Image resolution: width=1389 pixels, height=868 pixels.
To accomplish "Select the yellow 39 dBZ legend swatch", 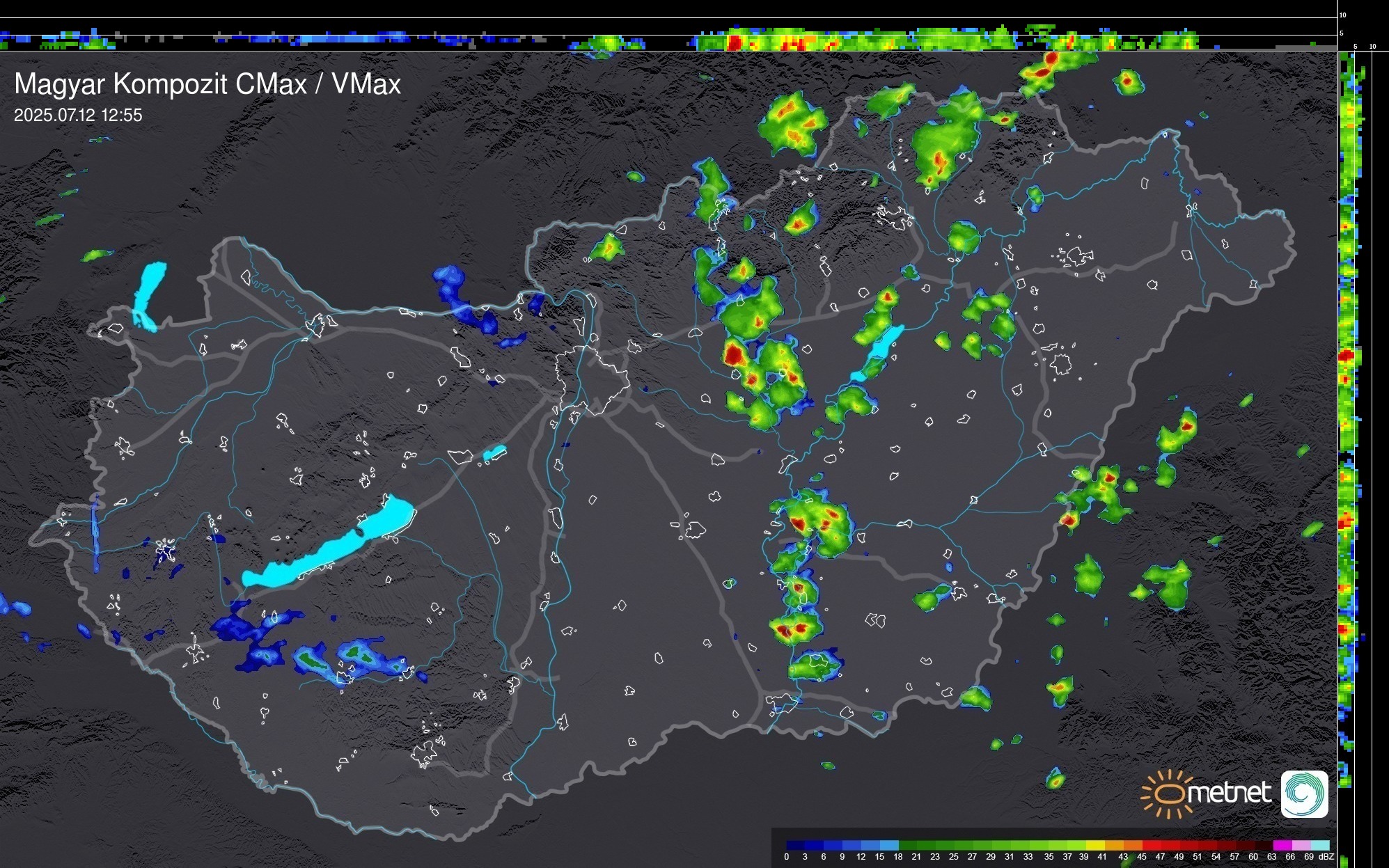I will (x=1095, y=845).
